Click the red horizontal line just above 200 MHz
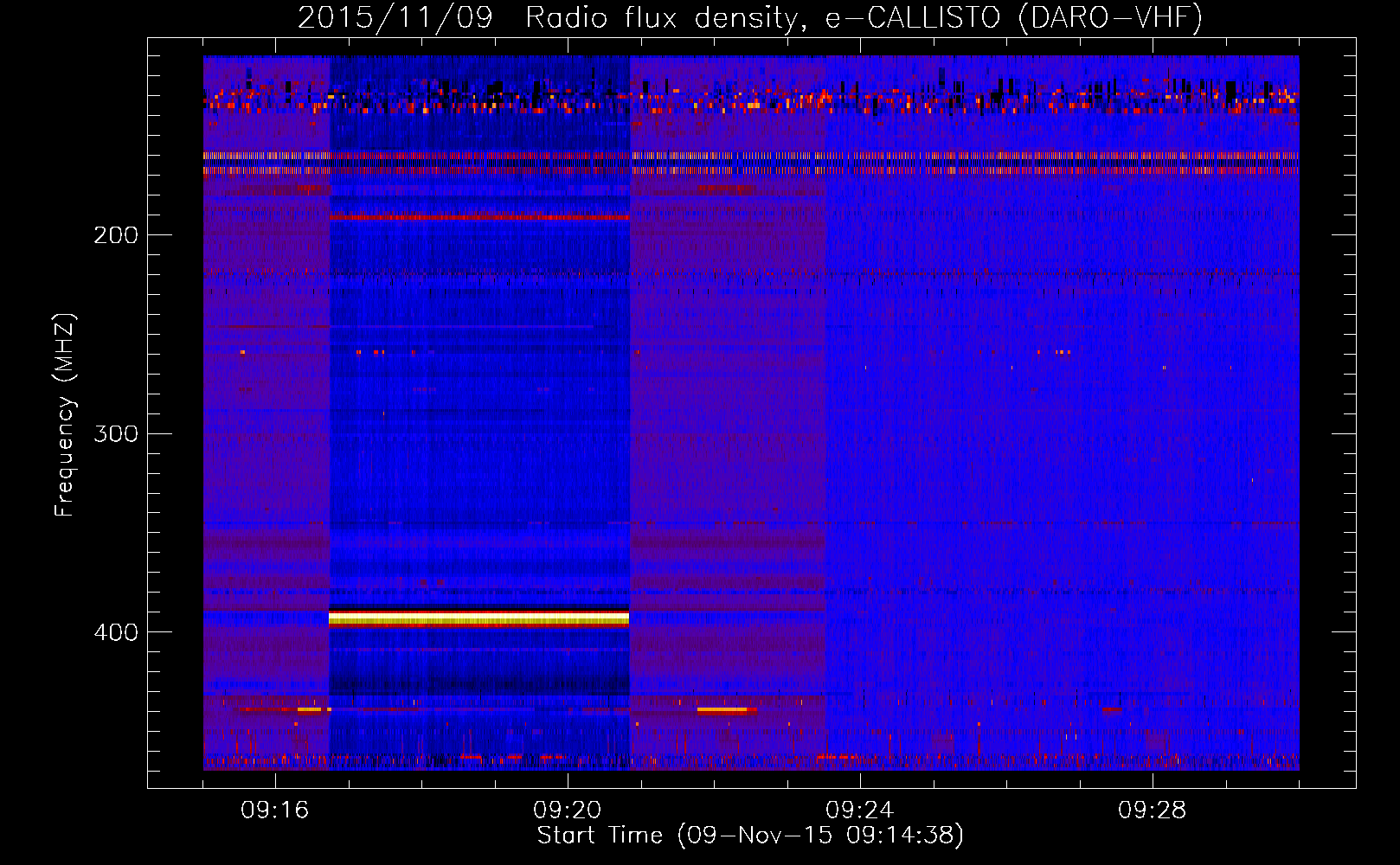Image resolution: width=1400 pixels, height=865 pixels. tap(478, 217)
